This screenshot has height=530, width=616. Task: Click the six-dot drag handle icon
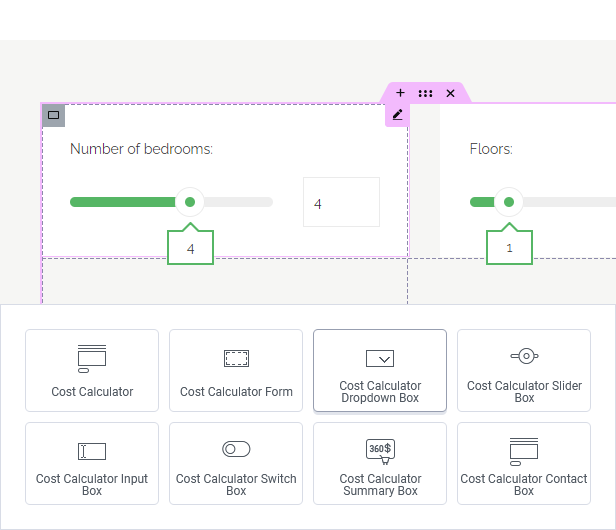(425, 93)
